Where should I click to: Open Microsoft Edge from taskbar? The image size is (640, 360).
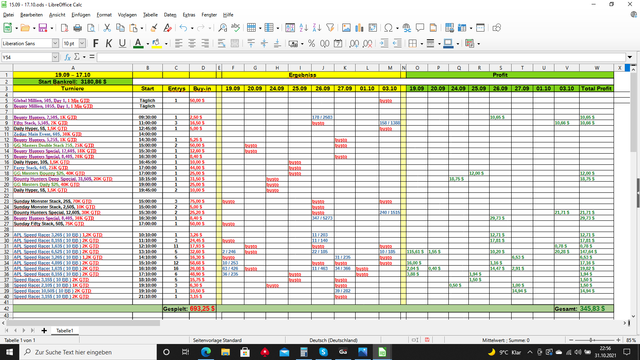pyautogui.click(x=206, y=352)
